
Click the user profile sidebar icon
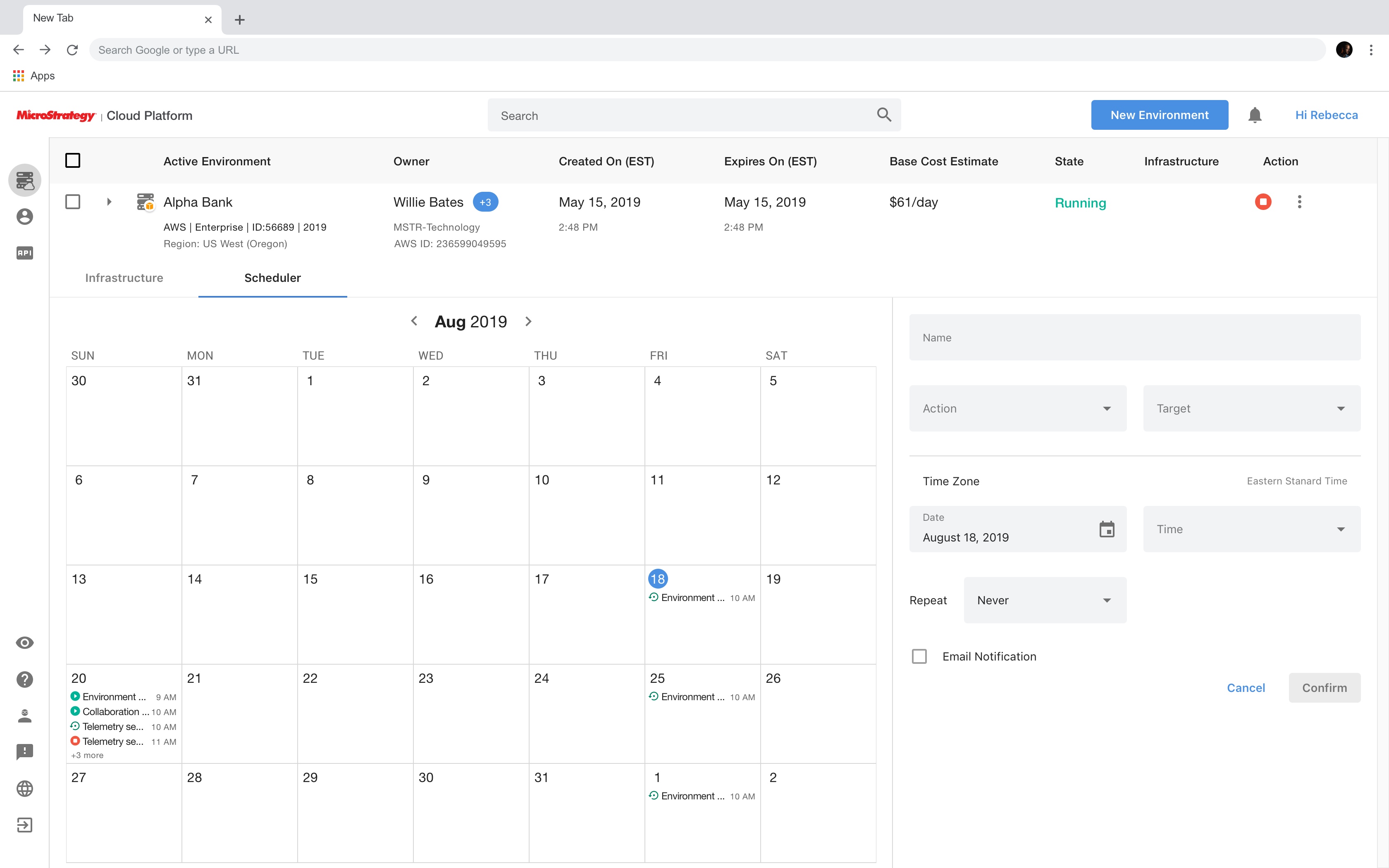[x=24, y=216]
